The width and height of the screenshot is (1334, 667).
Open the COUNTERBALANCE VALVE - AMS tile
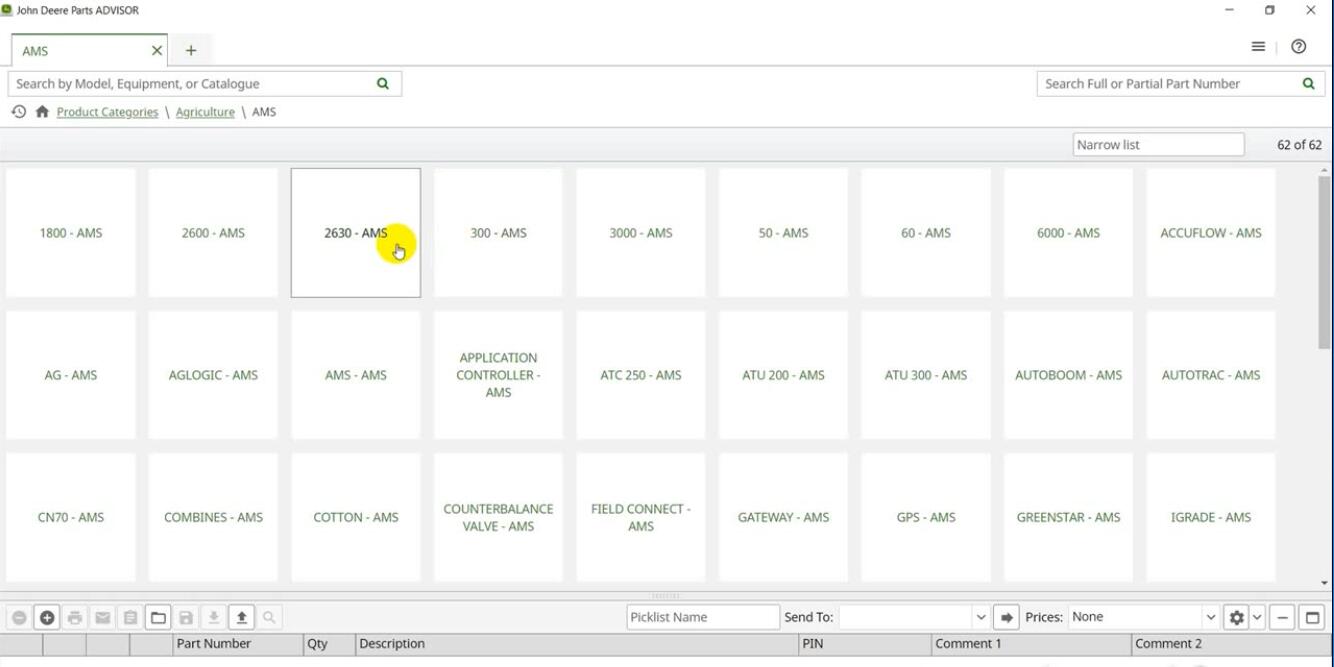click(498, 517)
